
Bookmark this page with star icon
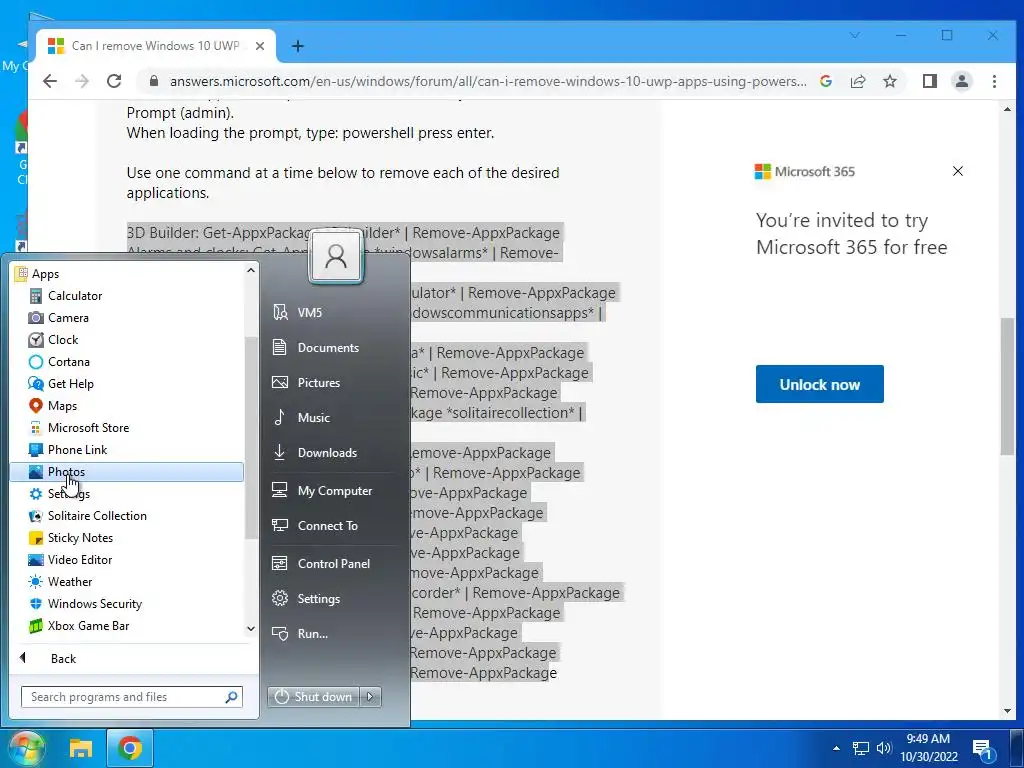[889, 81]
